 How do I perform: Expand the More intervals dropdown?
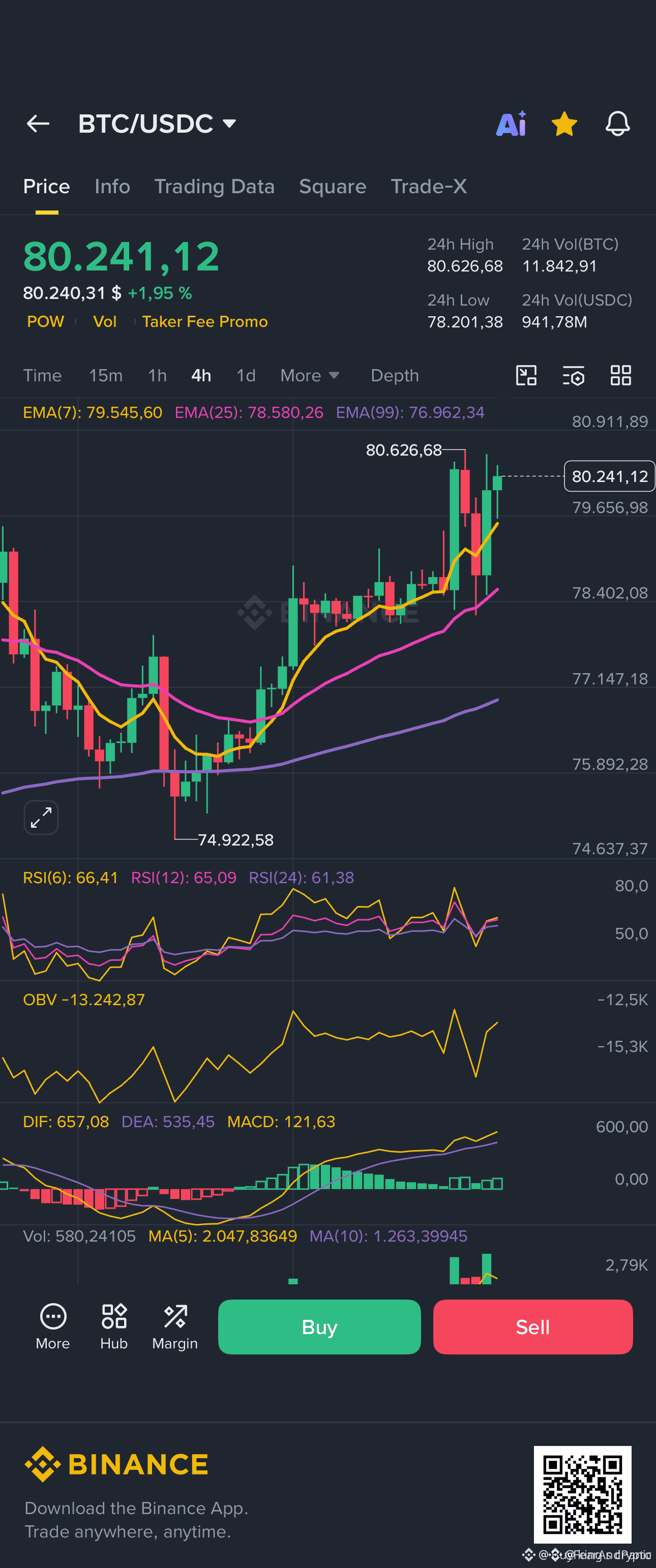(309, 376)
